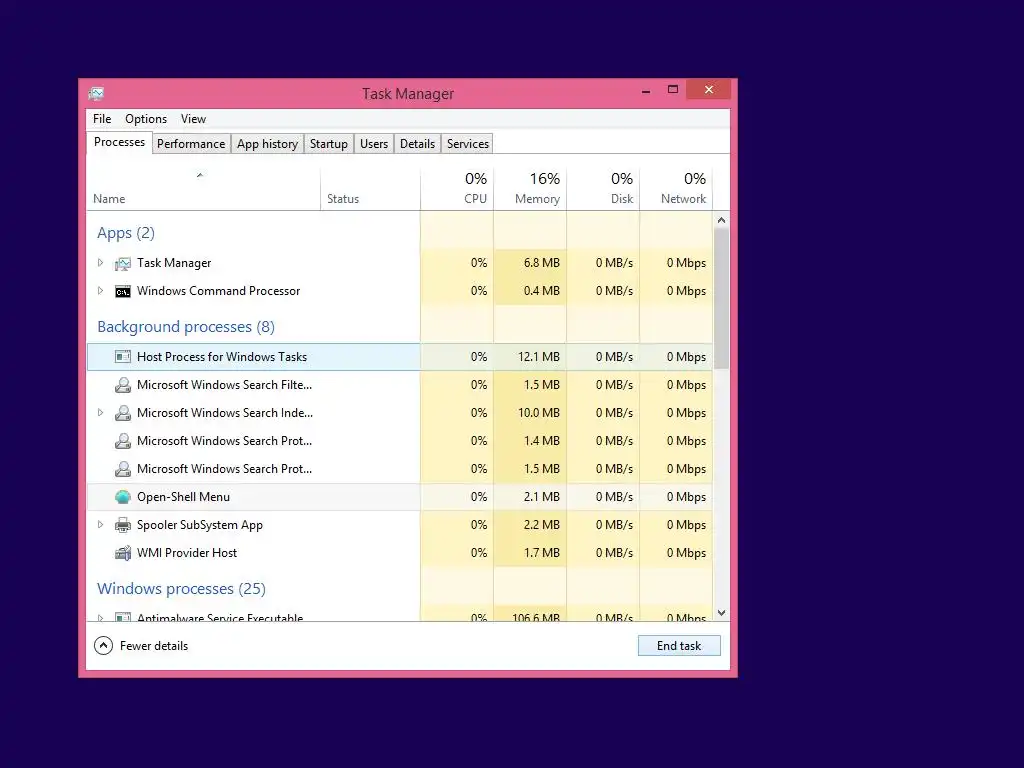The width and height of the screenshot is (1024, 768).
Task: Sort processes by the Name column
Action: tap(203, 189)
